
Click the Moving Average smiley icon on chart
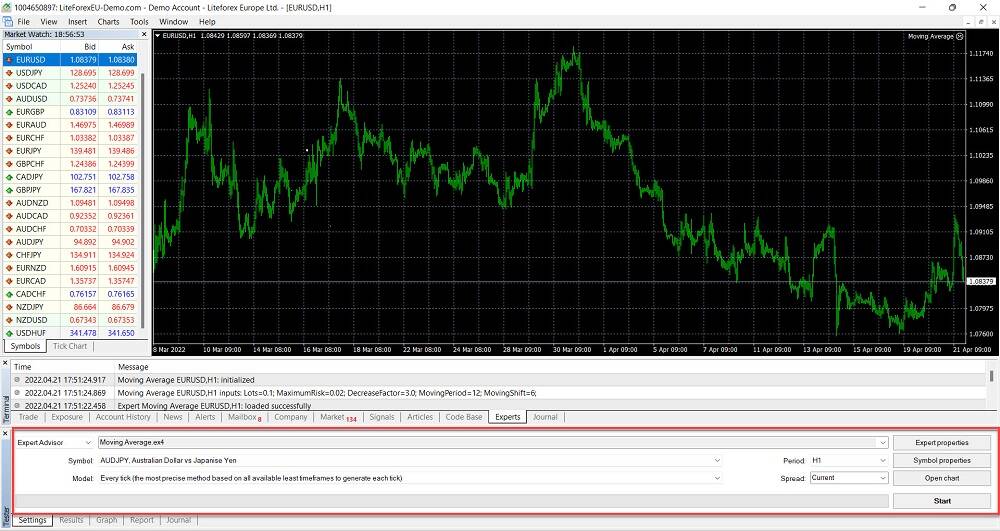(960, 36)
